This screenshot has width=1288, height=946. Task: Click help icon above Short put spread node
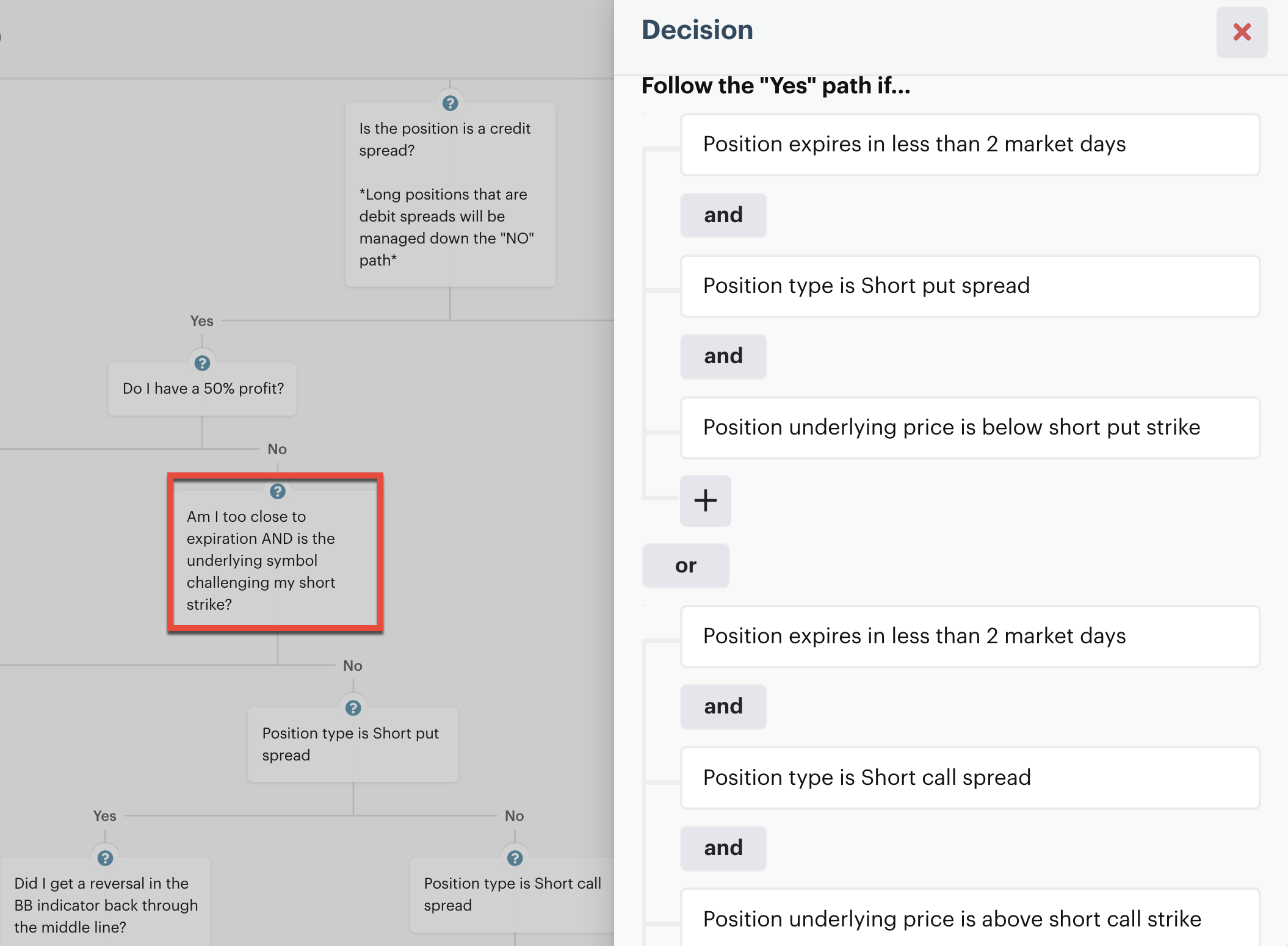353,708
